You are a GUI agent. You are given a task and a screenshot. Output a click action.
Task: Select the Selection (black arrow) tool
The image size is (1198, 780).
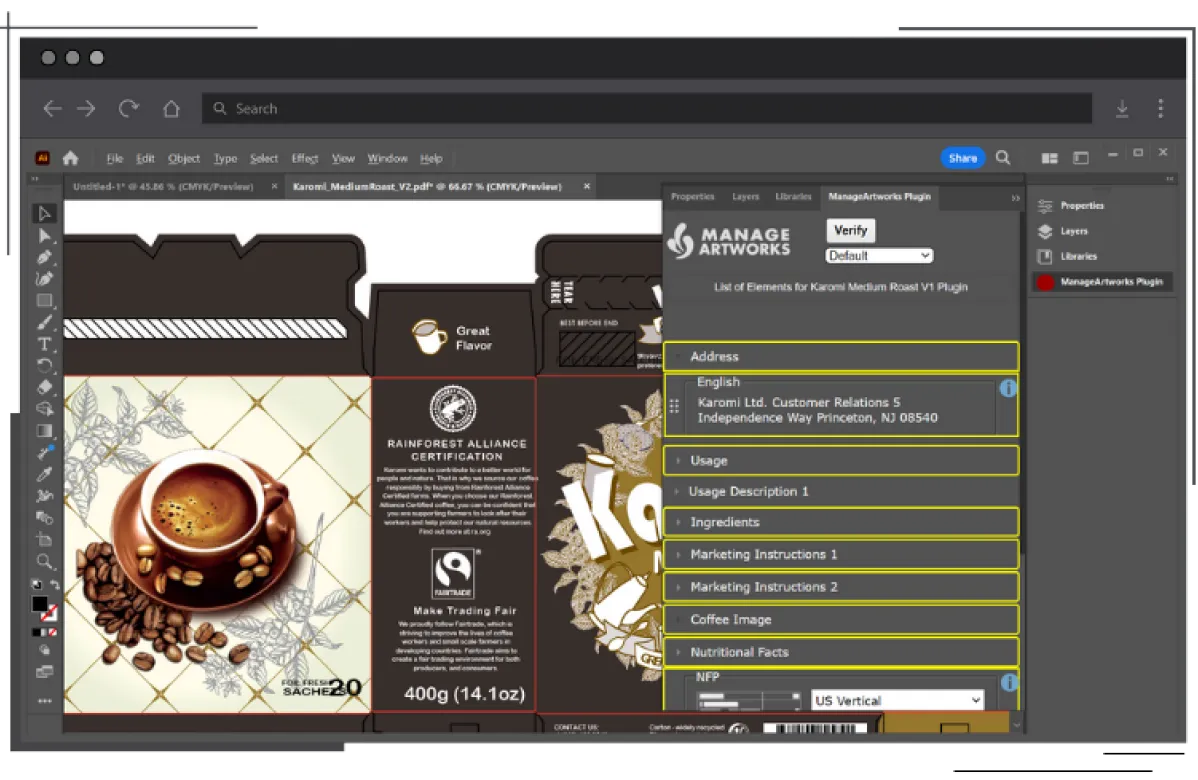coord(44,213)
